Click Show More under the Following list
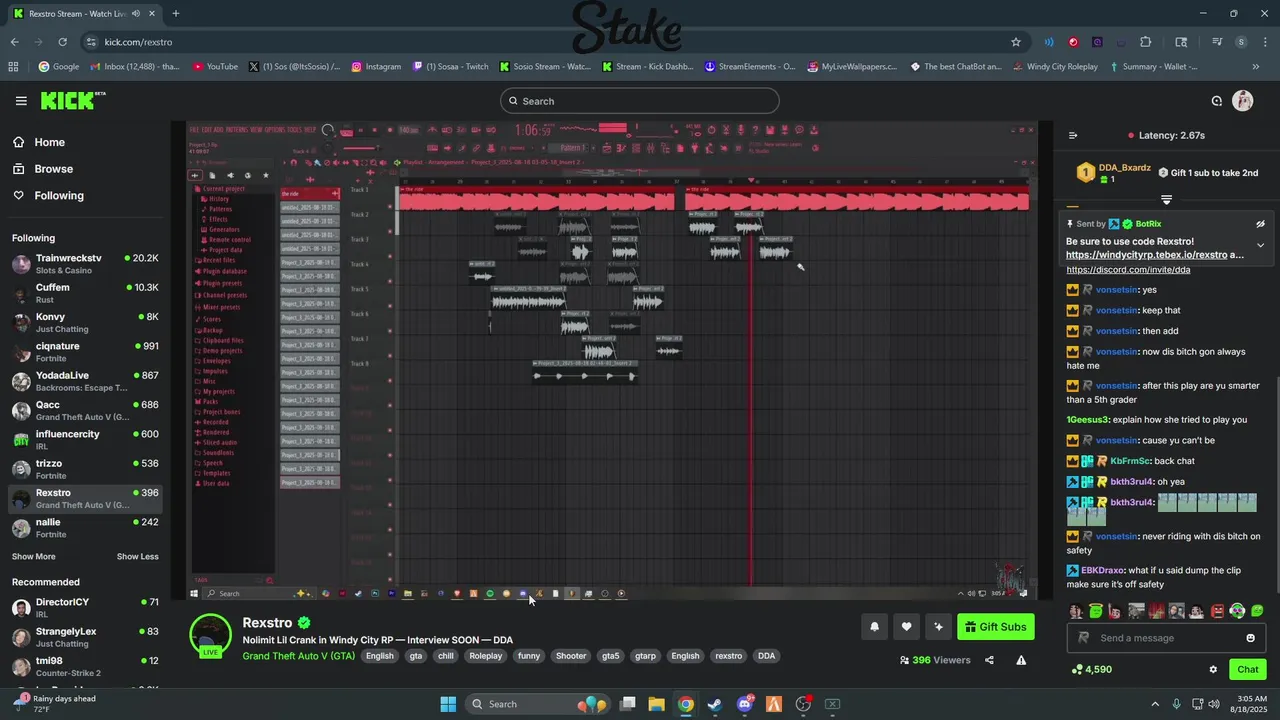 point(34,557)
